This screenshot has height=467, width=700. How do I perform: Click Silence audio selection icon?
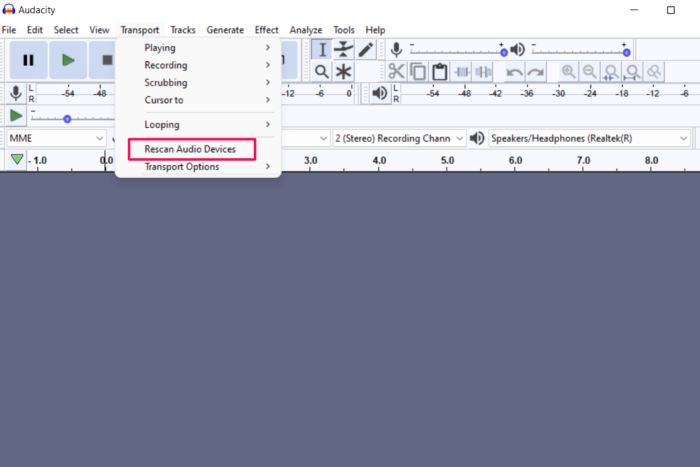[x=483, y=71]
